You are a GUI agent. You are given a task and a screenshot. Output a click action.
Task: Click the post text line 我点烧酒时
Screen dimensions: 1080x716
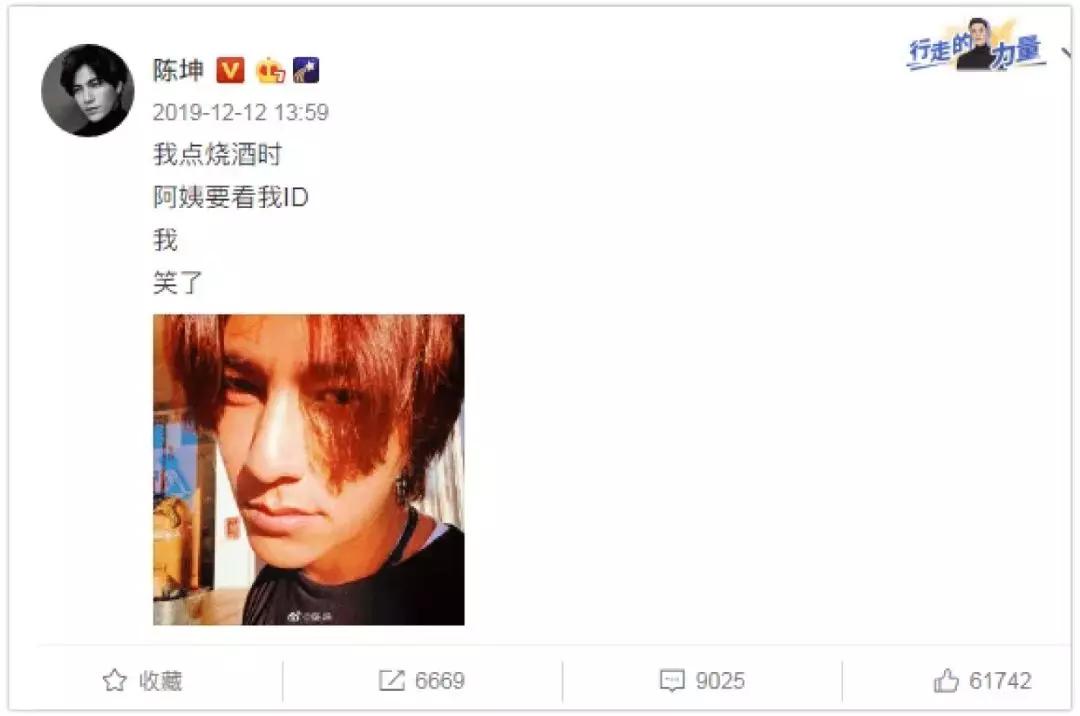(218, 154)
